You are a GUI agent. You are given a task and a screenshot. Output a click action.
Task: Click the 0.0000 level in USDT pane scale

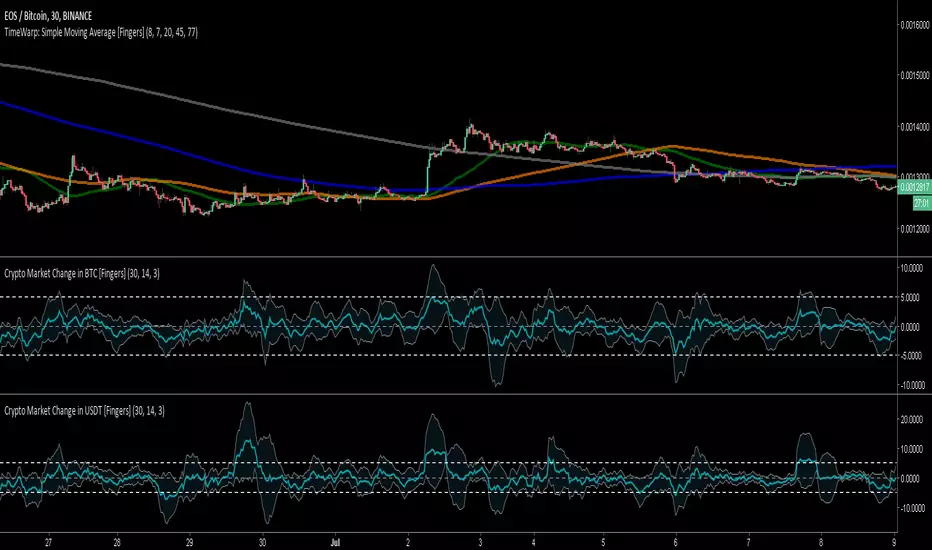pos(911,479)
